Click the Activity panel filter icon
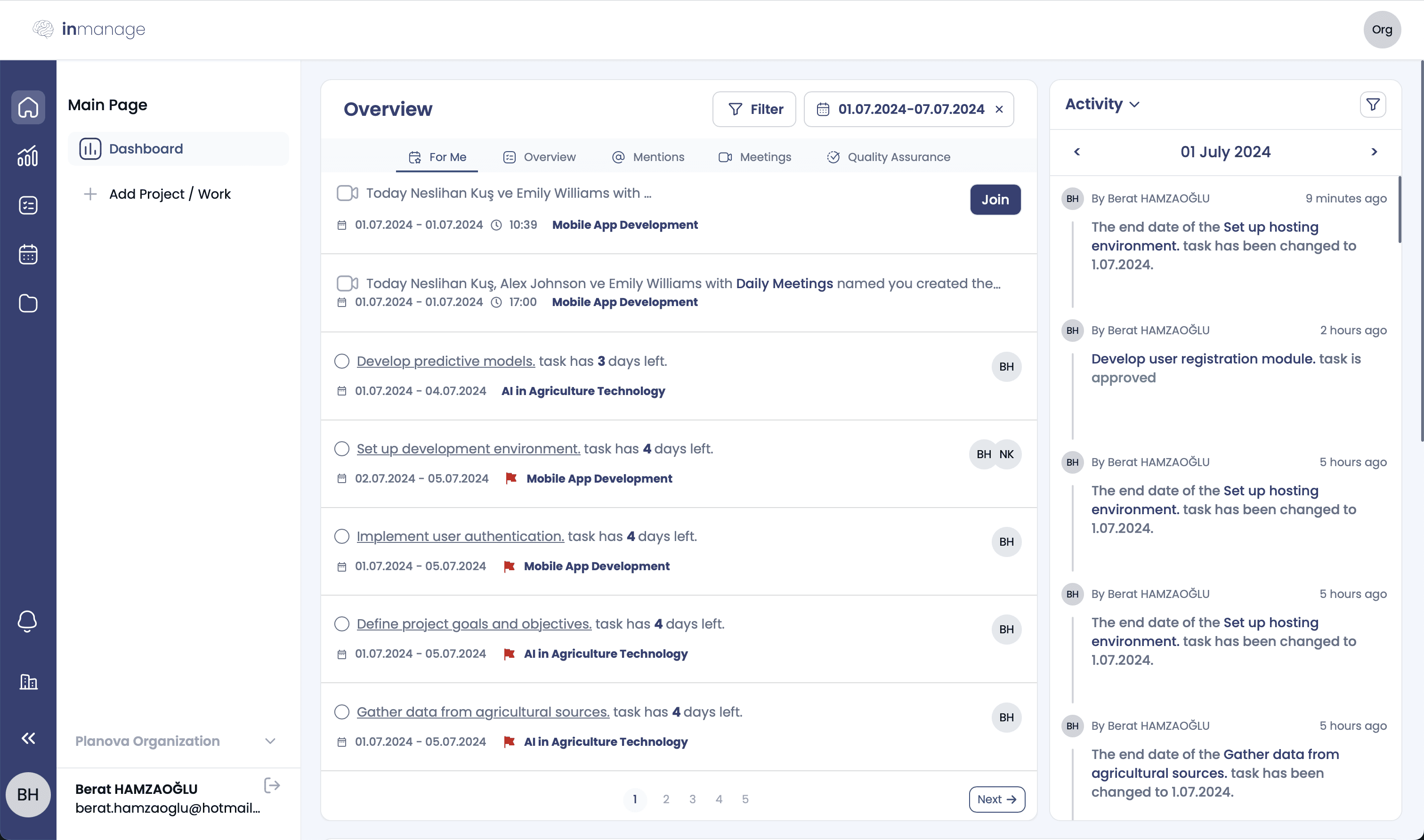This screenshot has width=1424, height=840. tap(1373, 105)
